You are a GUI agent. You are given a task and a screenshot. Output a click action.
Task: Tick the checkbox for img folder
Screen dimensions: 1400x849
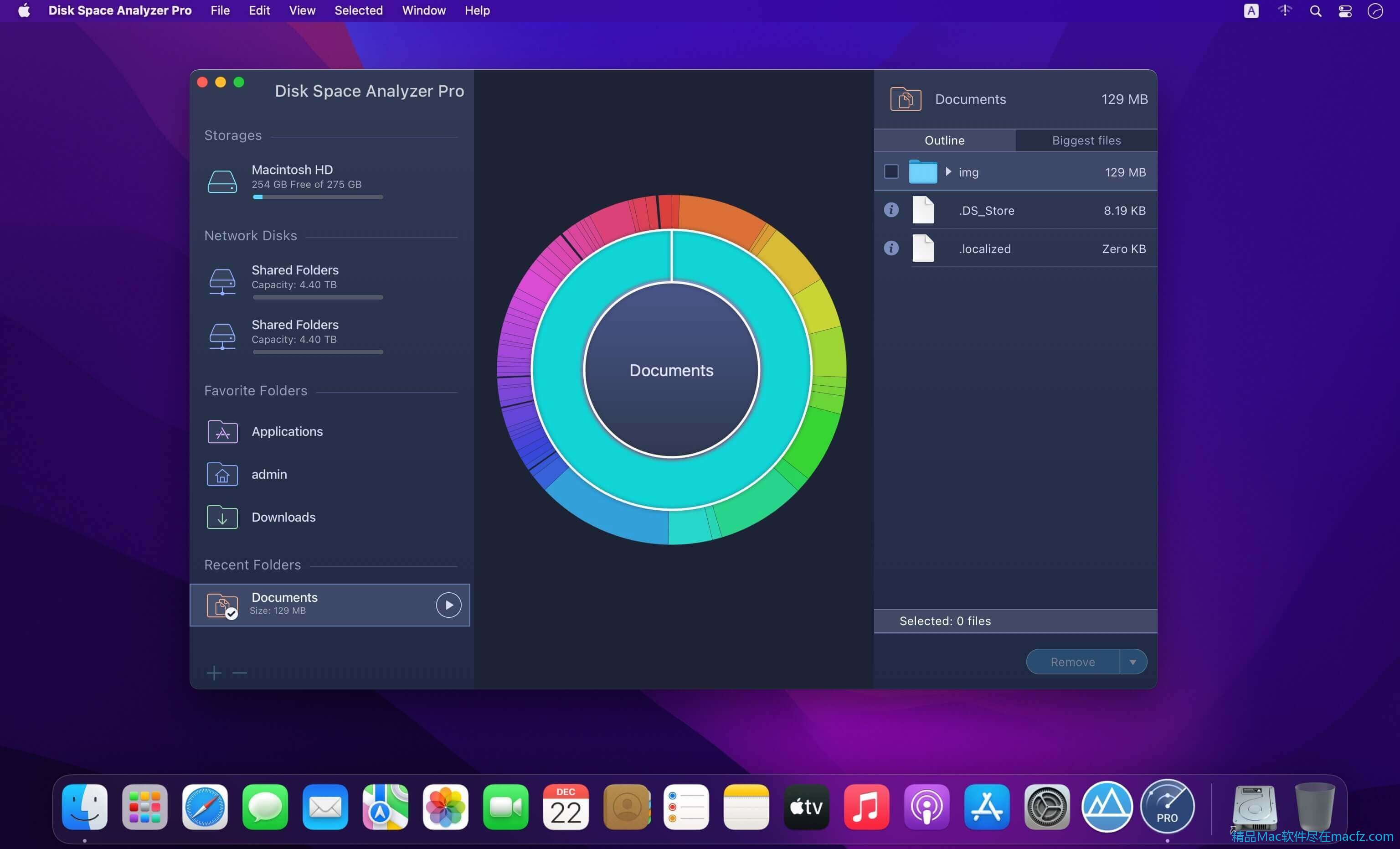coord(891,172)
